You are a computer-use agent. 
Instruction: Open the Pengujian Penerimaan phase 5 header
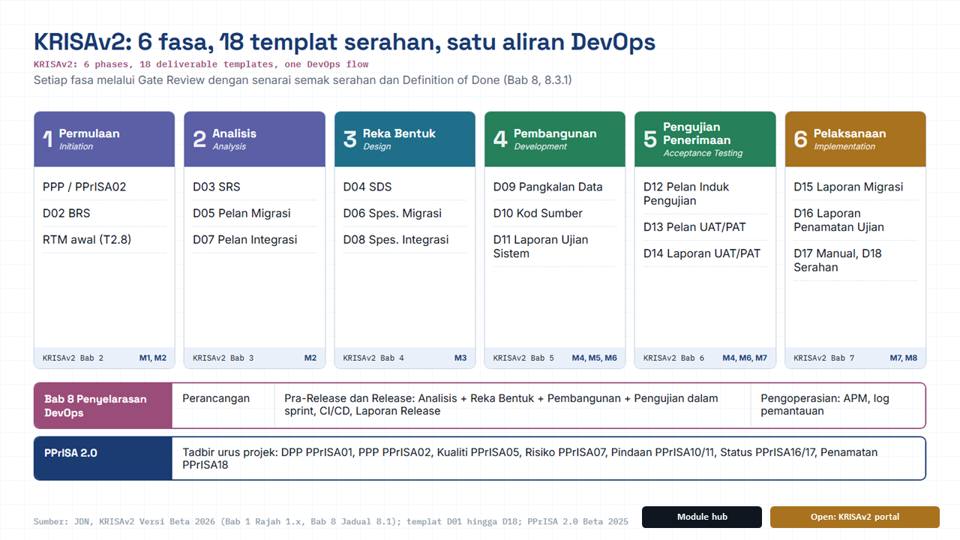(705, 139)
